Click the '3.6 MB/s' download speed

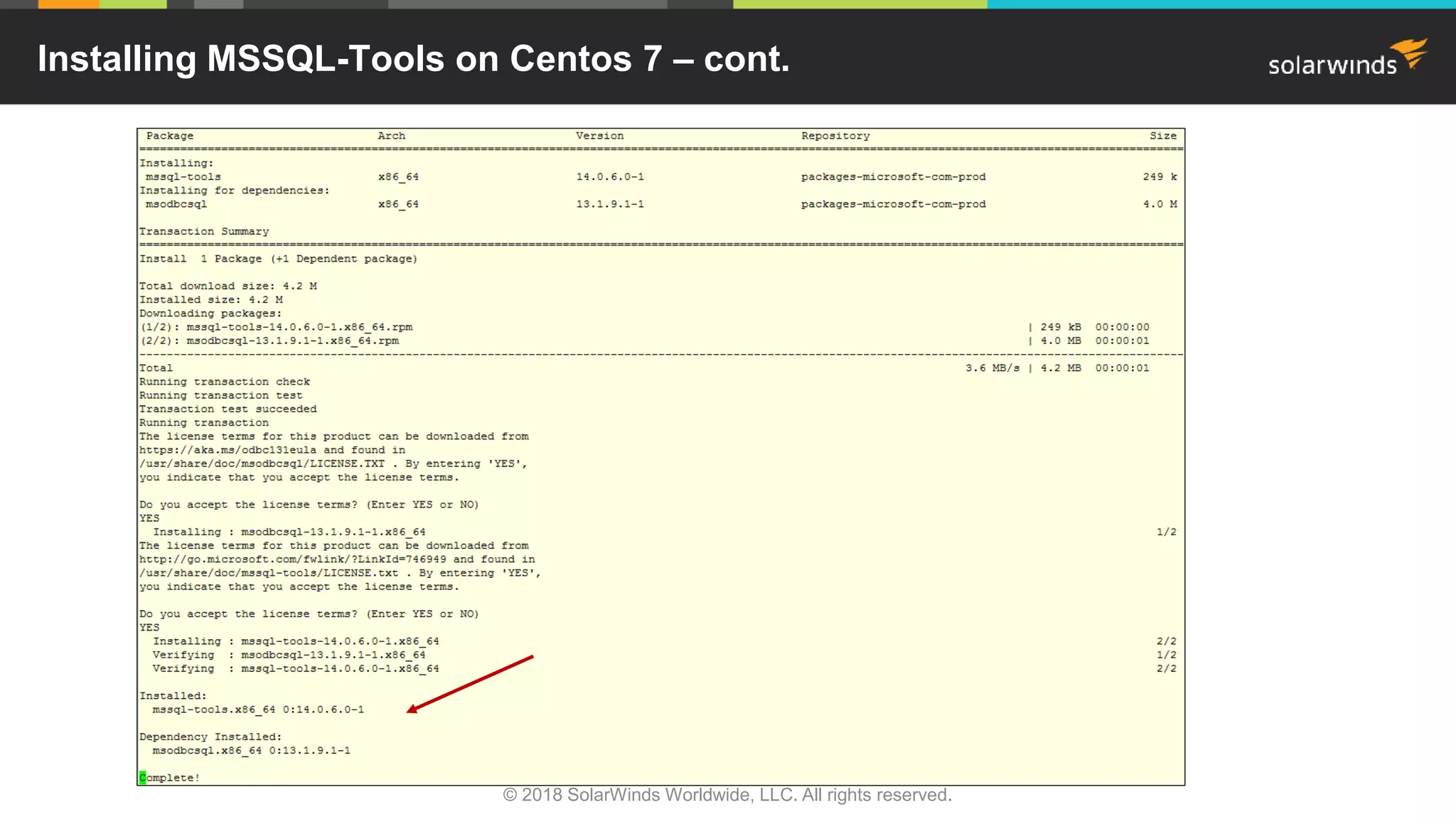coord(992,368)
